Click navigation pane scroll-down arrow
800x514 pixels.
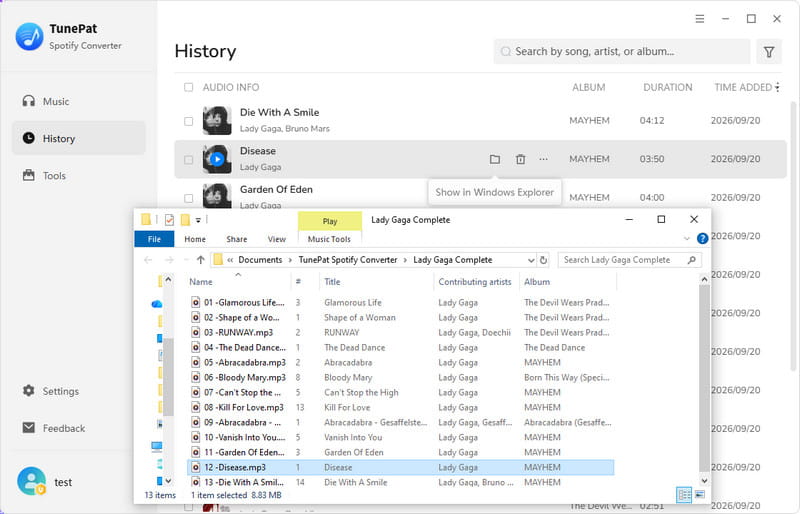pos(168,481)
